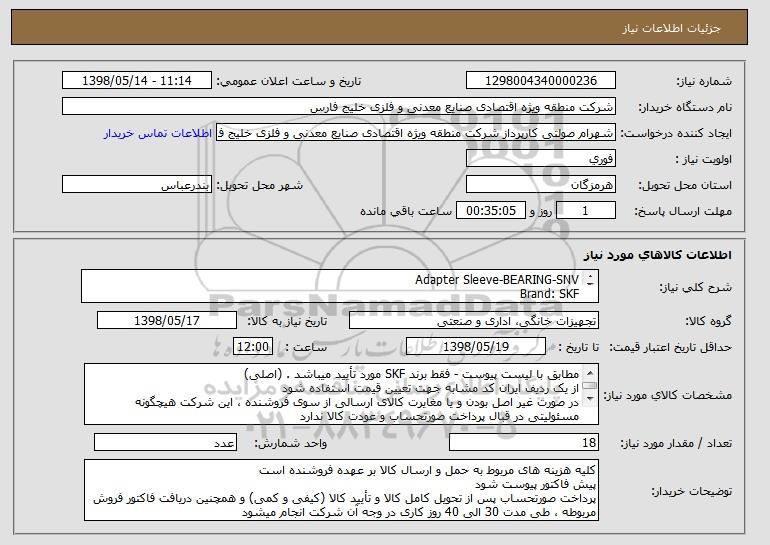Click the label تعداد / مقدار مورد نیاز
The height and width of the screenshot is (545, 770).
(x=676, y=444)
